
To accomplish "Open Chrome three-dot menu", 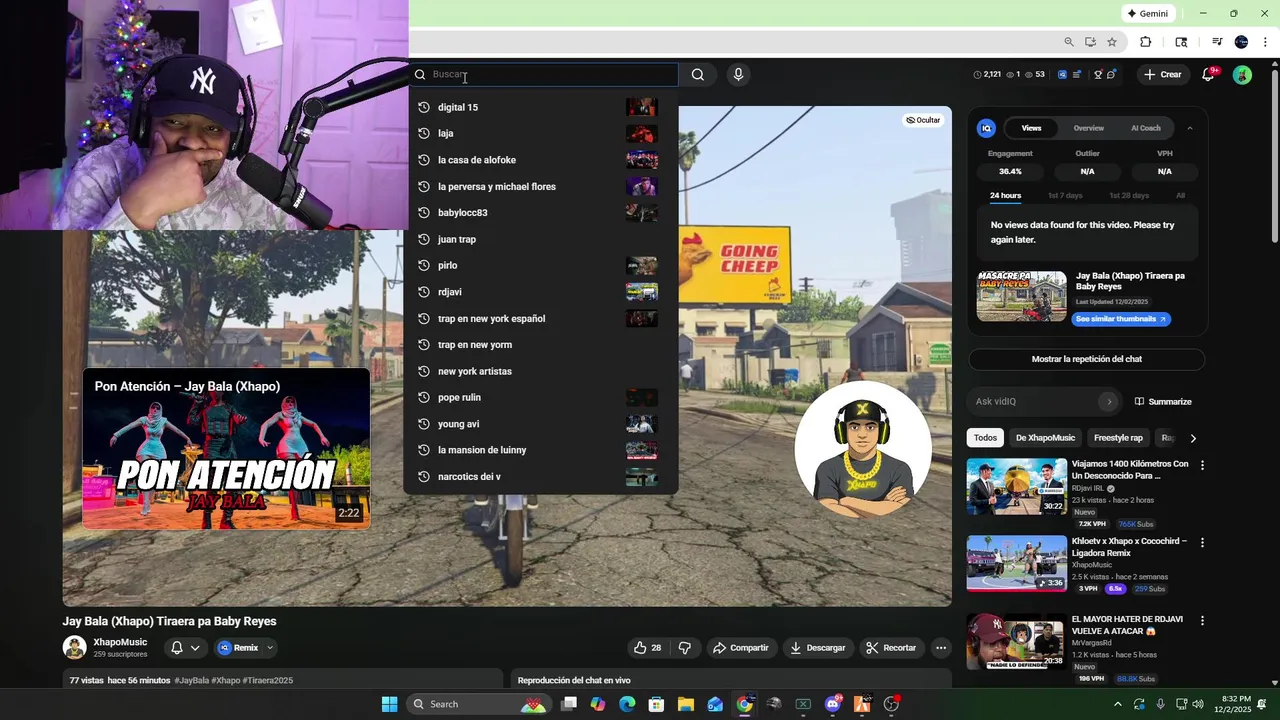I will point(1266,42).
